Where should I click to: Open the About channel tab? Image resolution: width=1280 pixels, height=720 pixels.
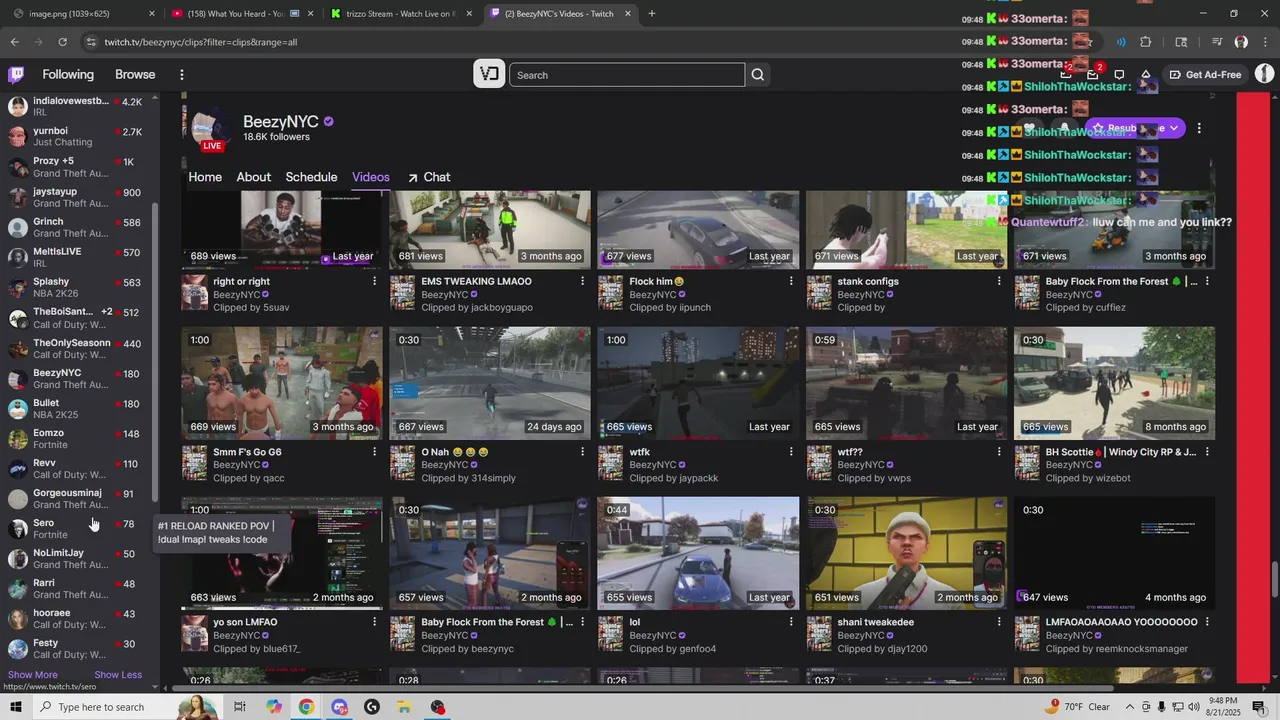click(x=253, y=177)
